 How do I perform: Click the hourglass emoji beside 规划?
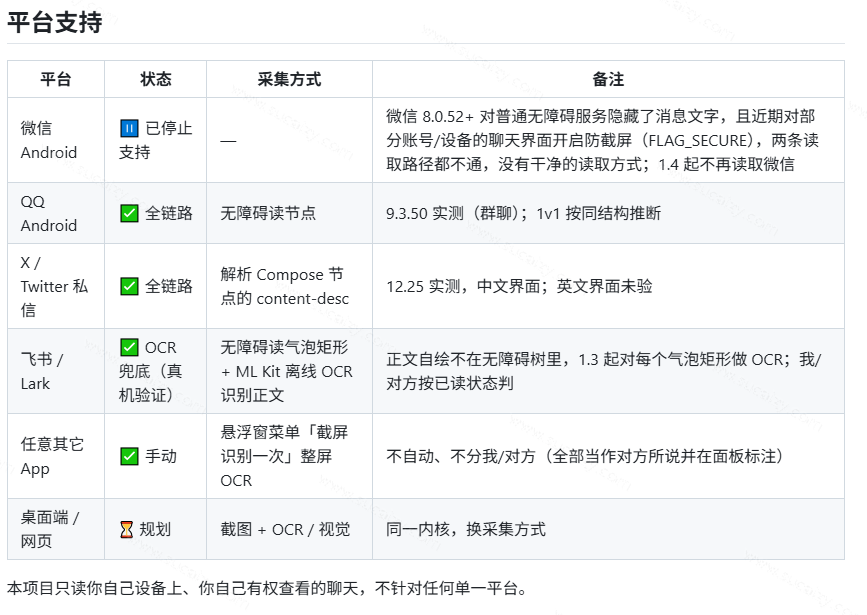pos(127,529)
